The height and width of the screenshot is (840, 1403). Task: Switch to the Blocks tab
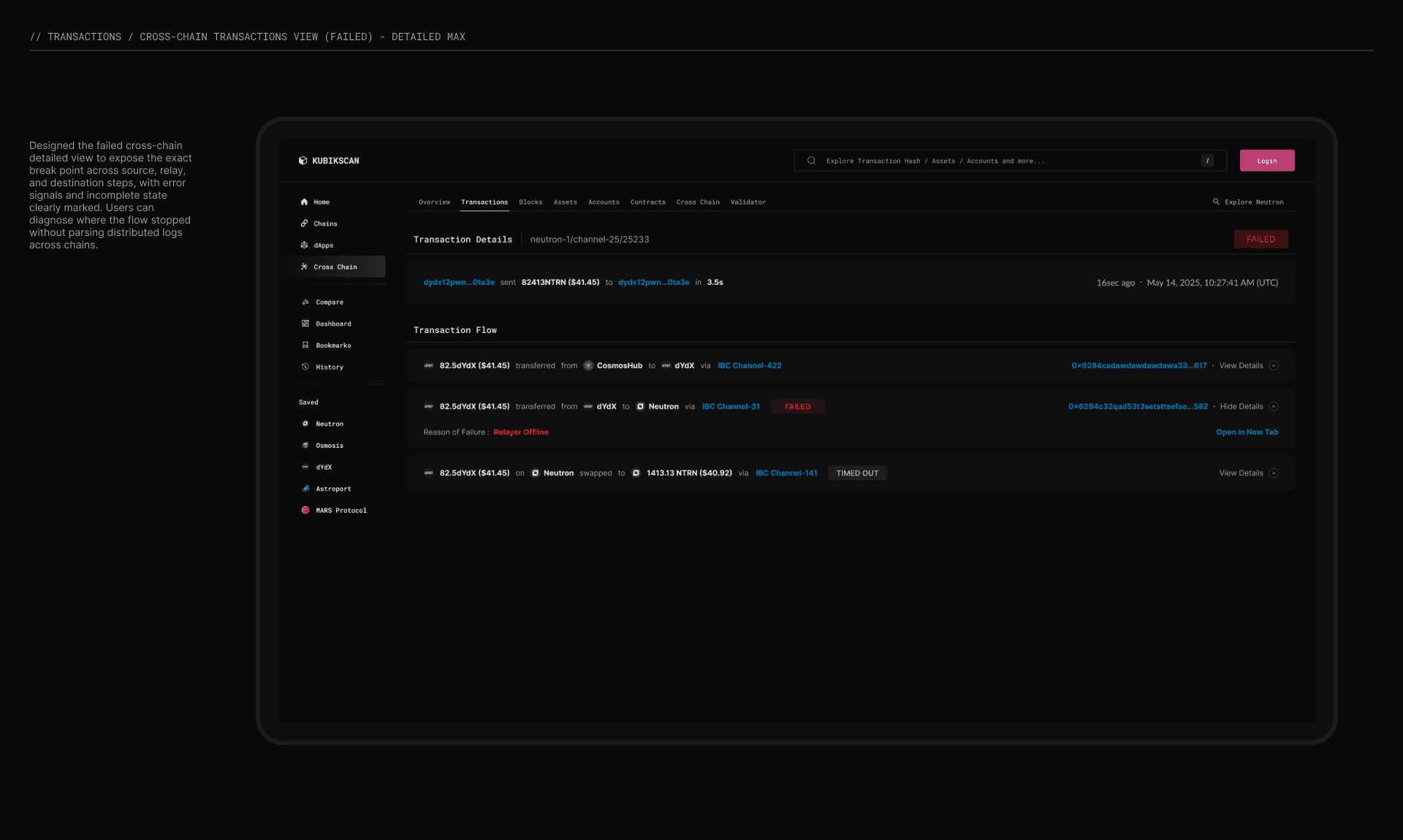coord(531,202)
